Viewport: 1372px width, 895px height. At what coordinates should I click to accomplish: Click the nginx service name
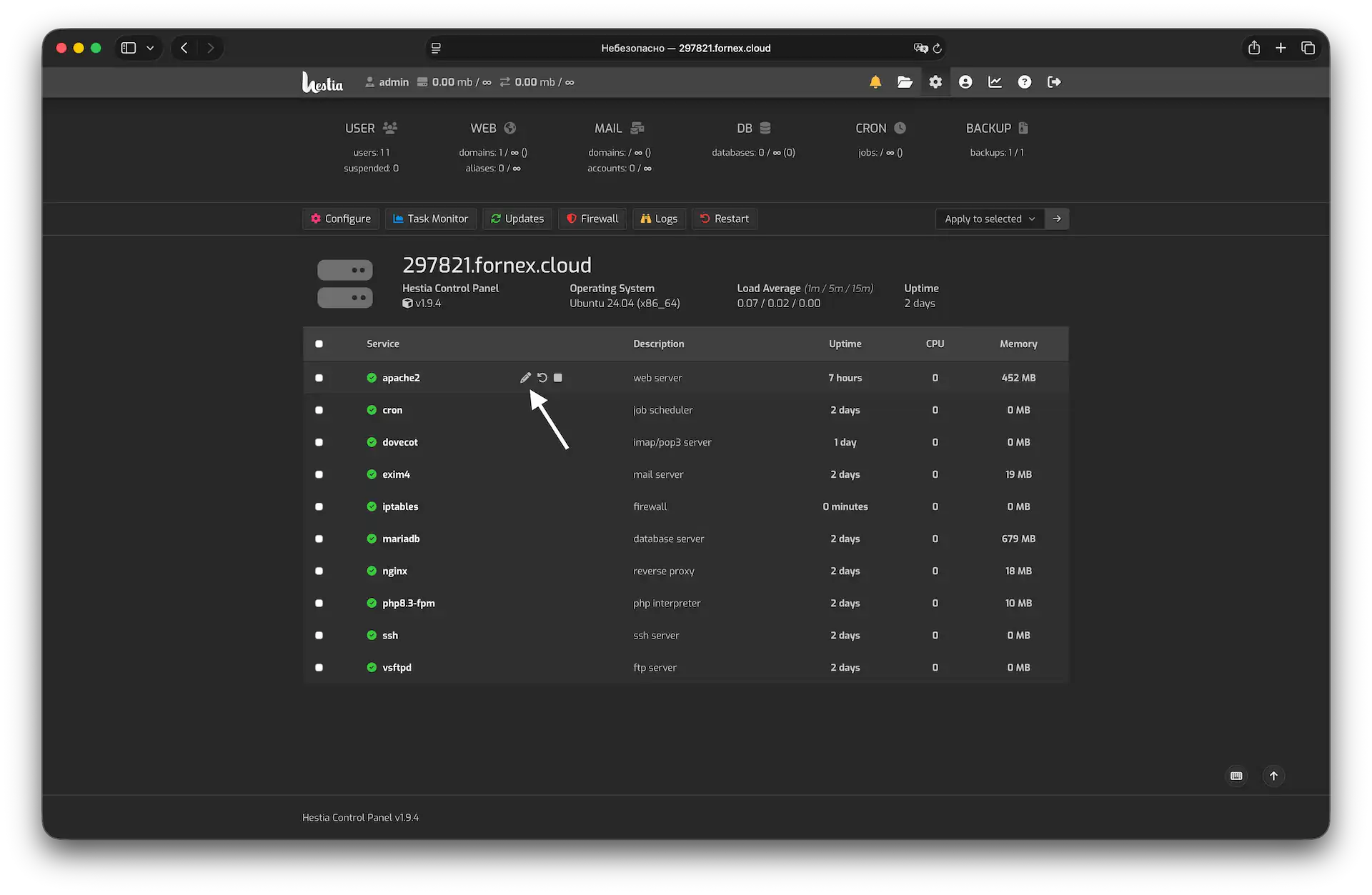[394, 571]
